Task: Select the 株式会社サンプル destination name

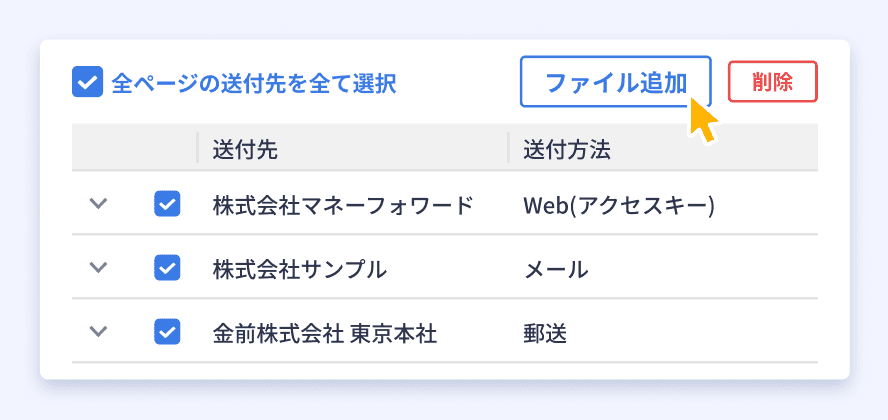Action: (x=300, y=269)
